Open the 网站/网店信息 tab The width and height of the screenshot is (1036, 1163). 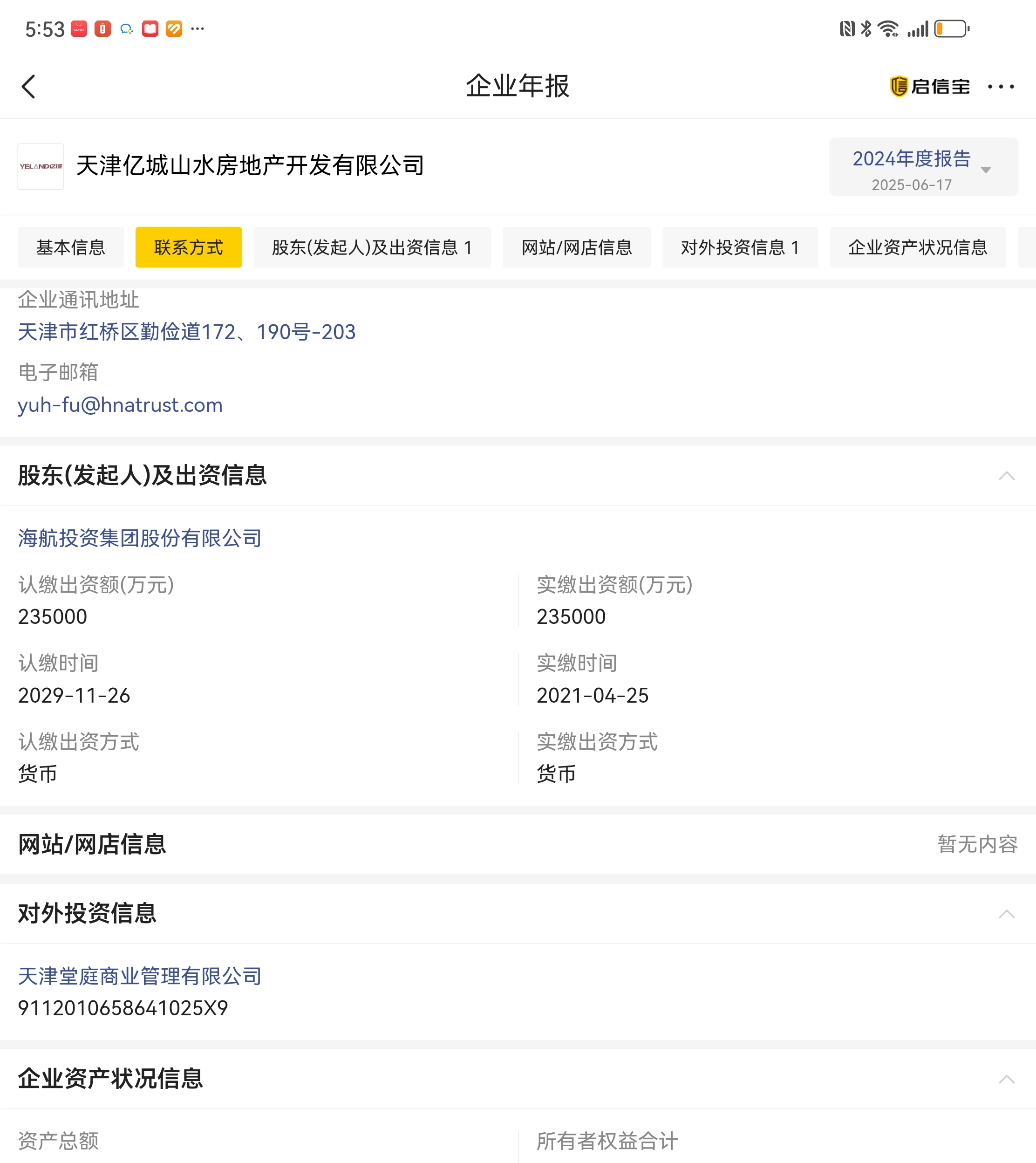click(576, 247)
